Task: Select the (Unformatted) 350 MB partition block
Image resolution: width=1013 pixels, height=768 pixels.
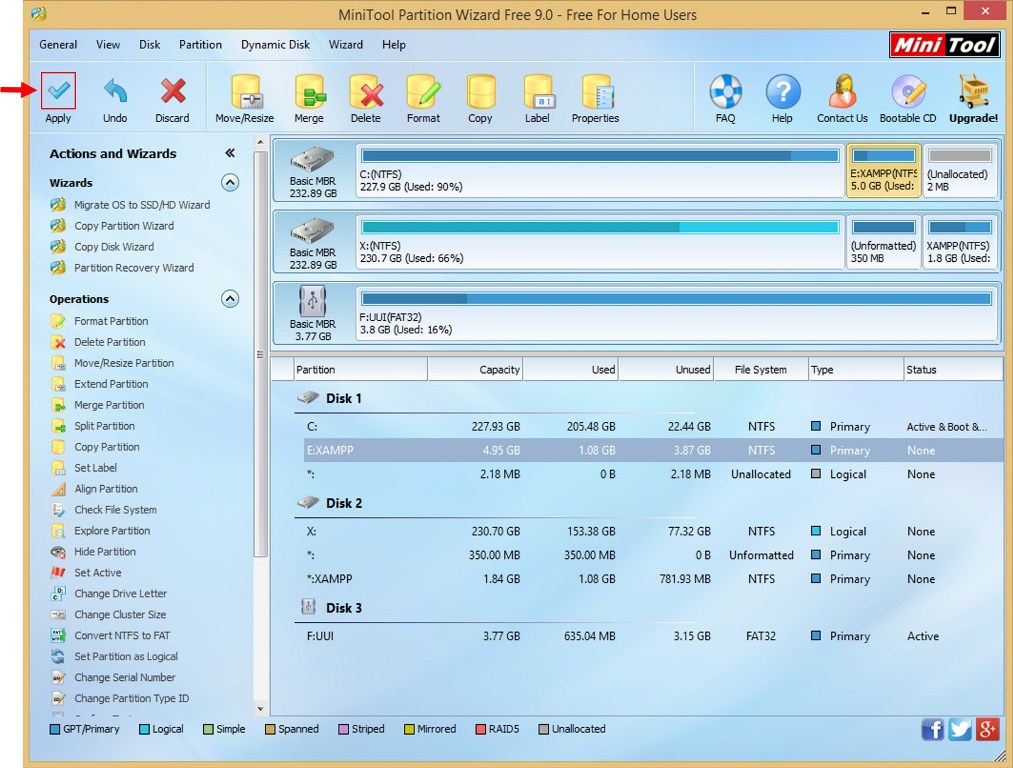Action: click(884, 242)
